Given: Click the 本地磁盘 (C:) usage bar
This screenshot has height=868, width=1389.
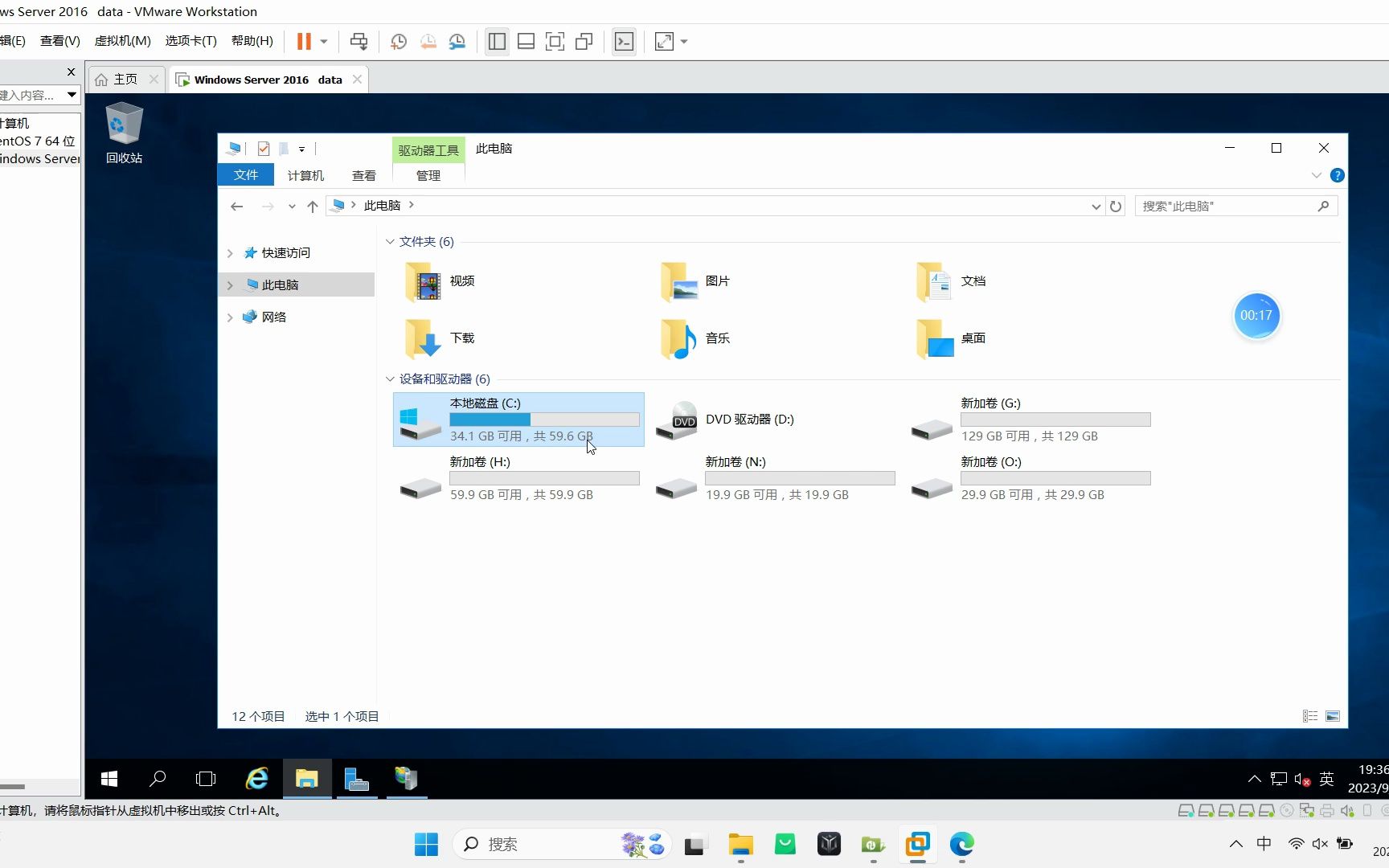Looking at the screenshot, I should (544, 420).
